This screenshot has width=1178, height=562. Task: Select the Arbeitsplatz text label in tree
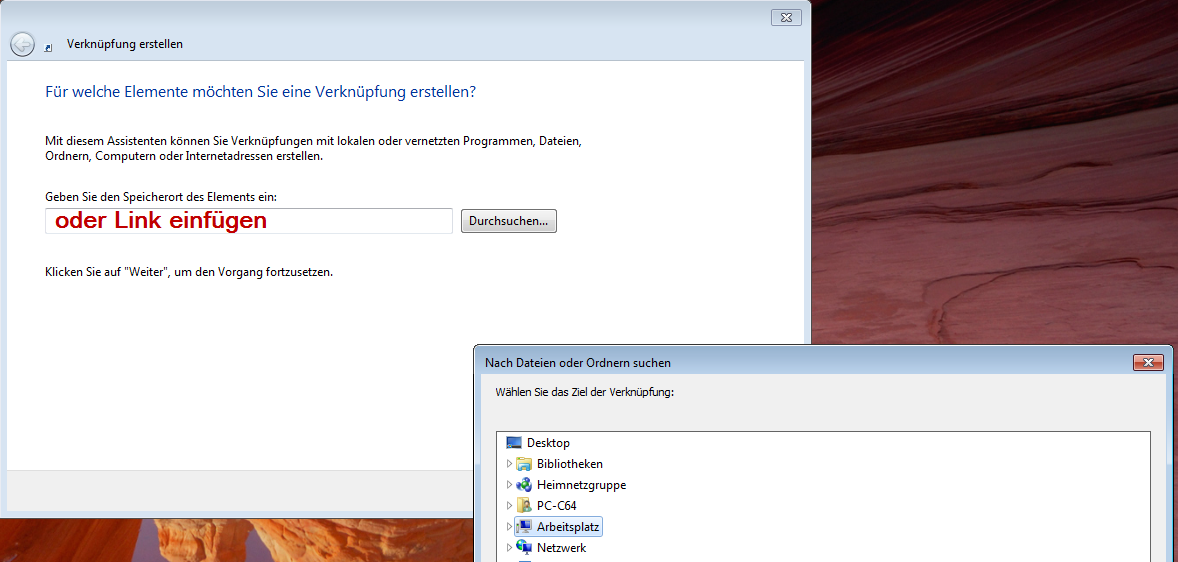coord(568,527)
